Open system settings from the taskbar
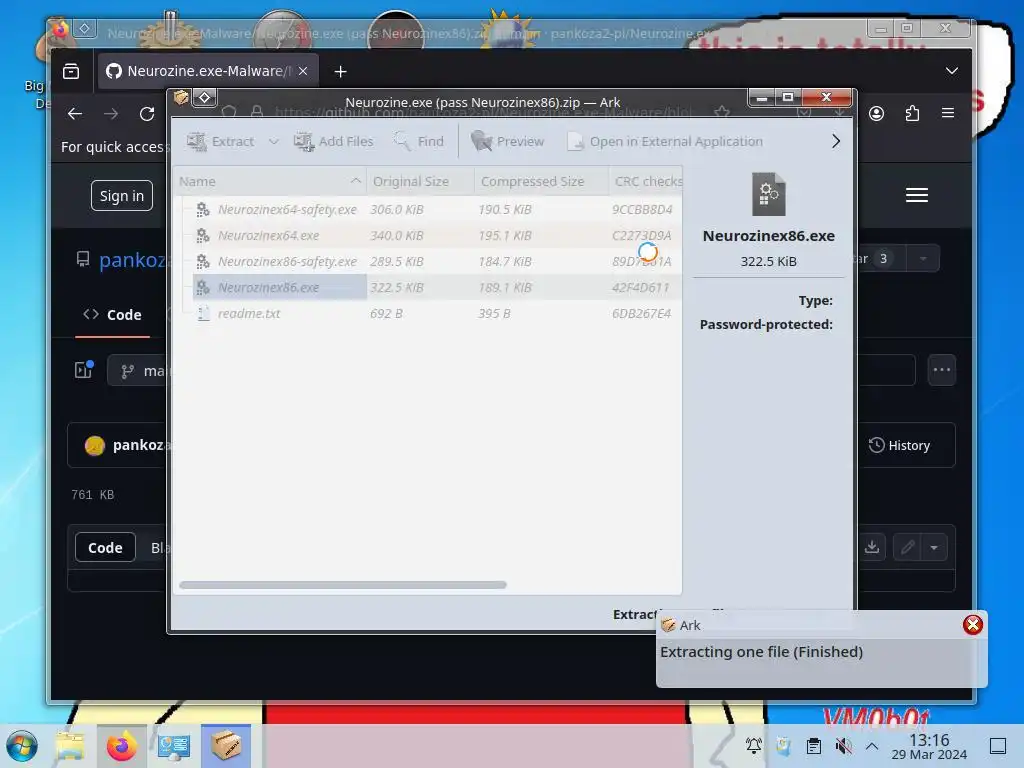1024x768 pixels. click(x=174, y=745)
